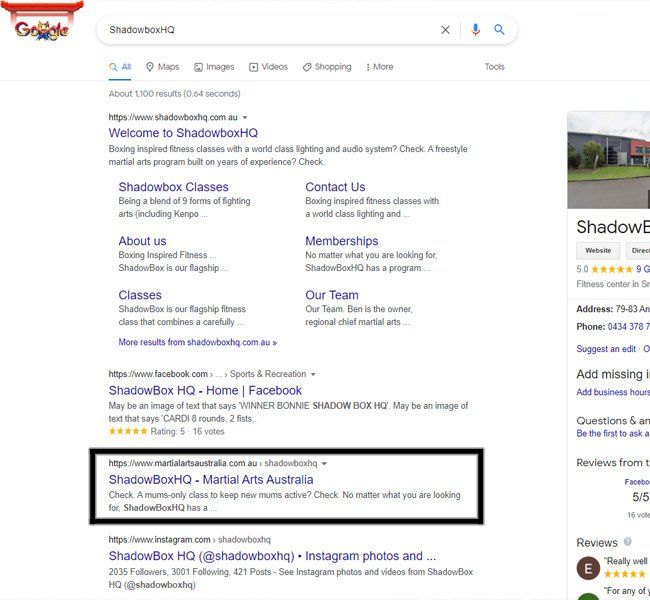Click the building photo in knowledge panel
650x600 pixels.
609,160
